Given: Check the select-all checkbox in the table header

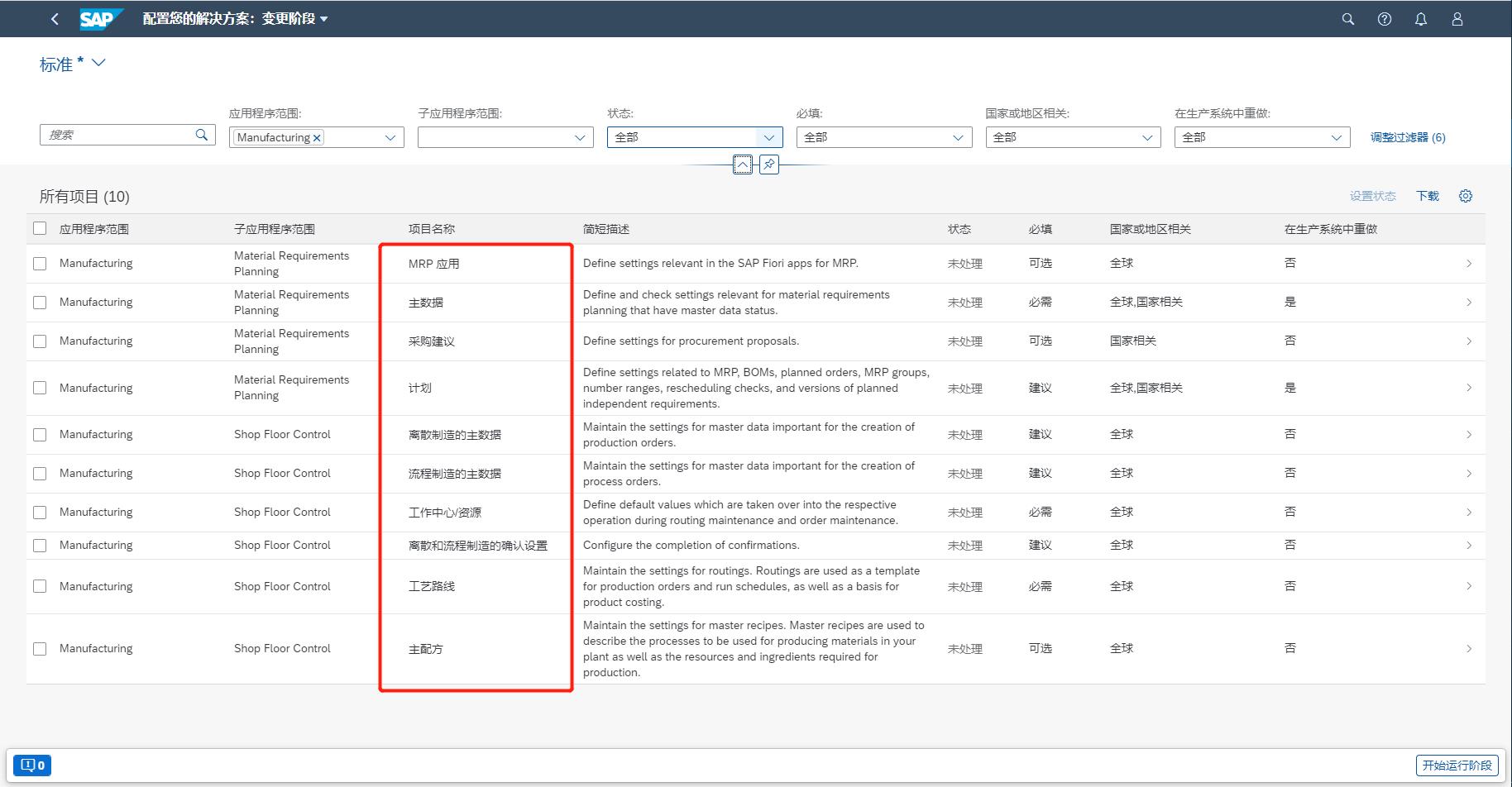Looking at the screenshot, I should [x=40, y=228].
